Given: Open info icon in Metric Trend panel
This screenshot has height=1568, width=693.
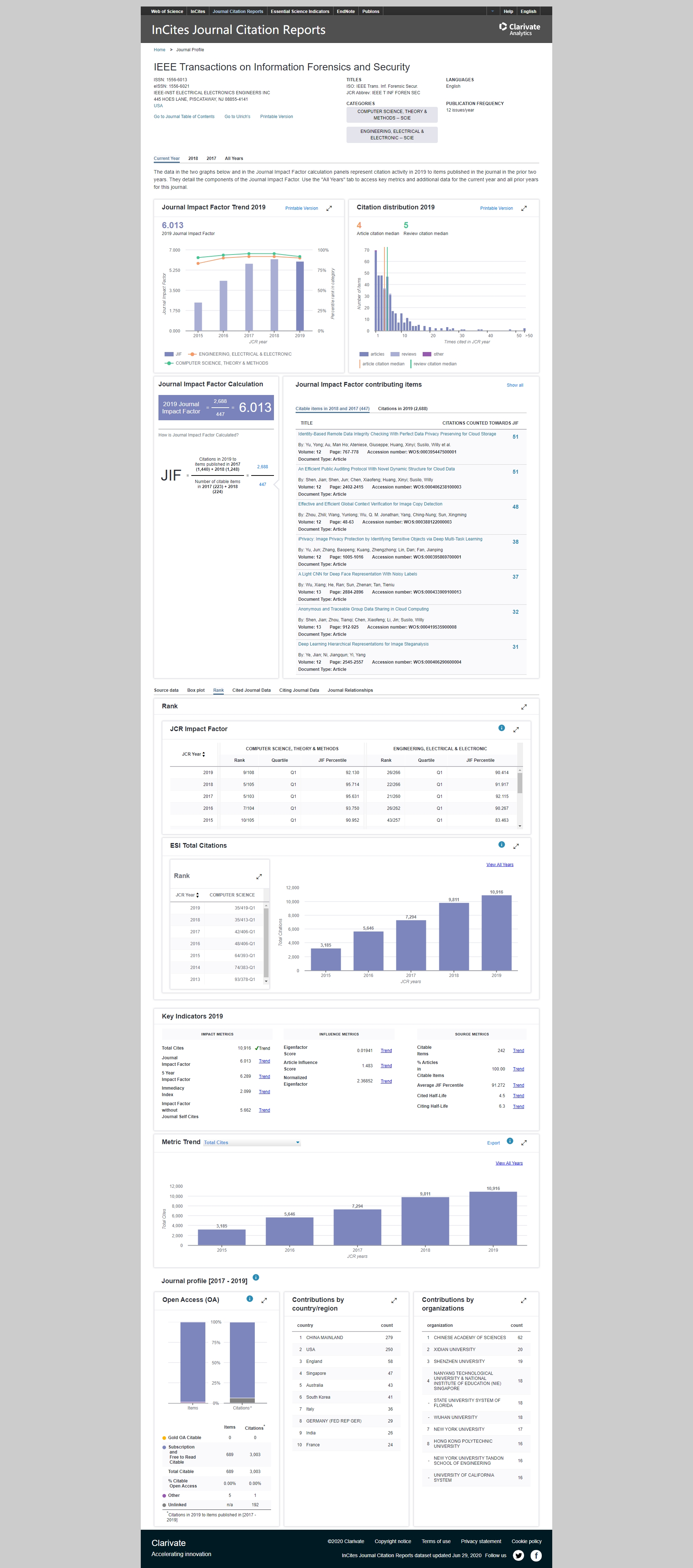Looking at the screenshot, I should 510,1141.
